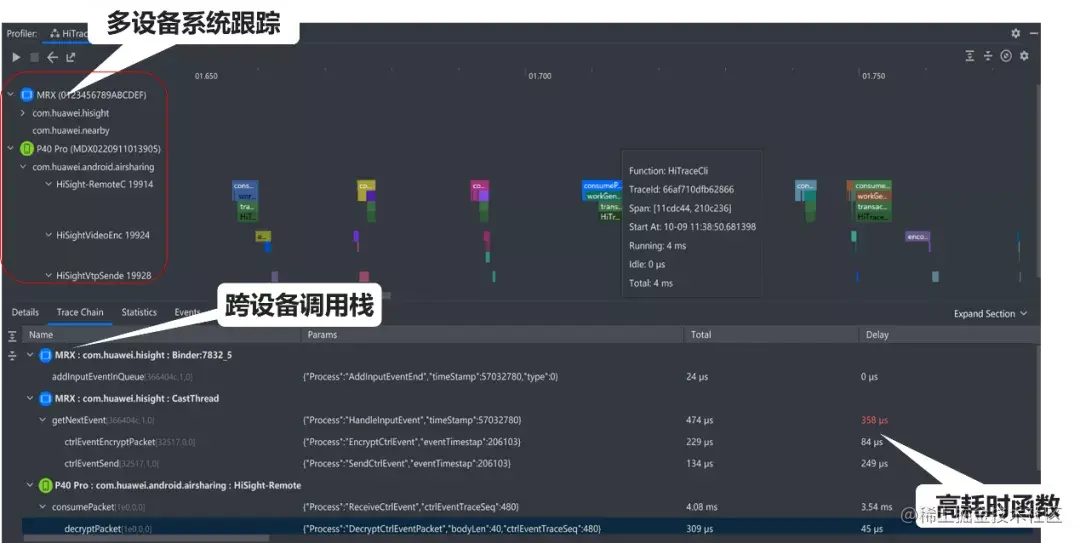Collapse P40 Pro device node

[x=11, y=148]
